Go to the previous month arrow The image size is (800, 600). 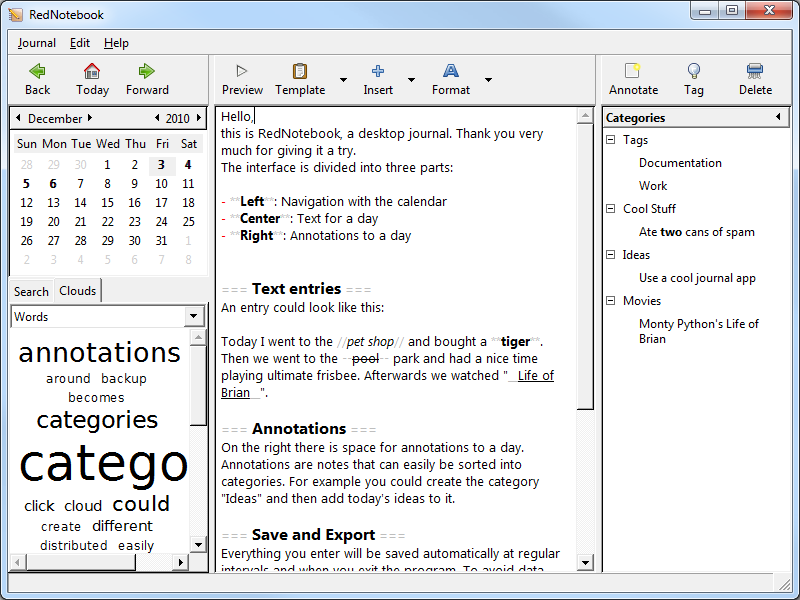(18, 118)
